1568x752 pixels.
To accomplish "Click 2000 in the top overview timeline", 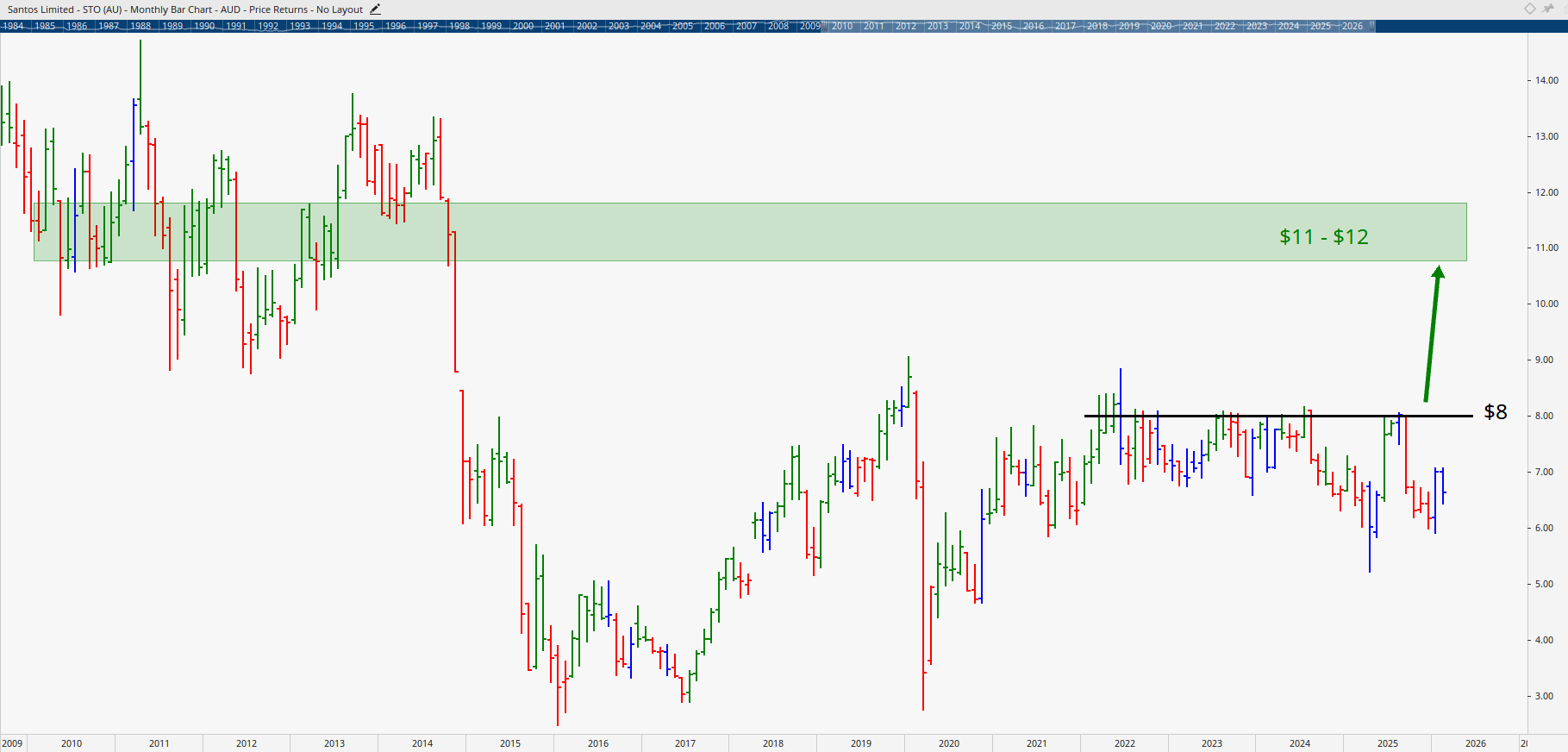I will 523,26.
